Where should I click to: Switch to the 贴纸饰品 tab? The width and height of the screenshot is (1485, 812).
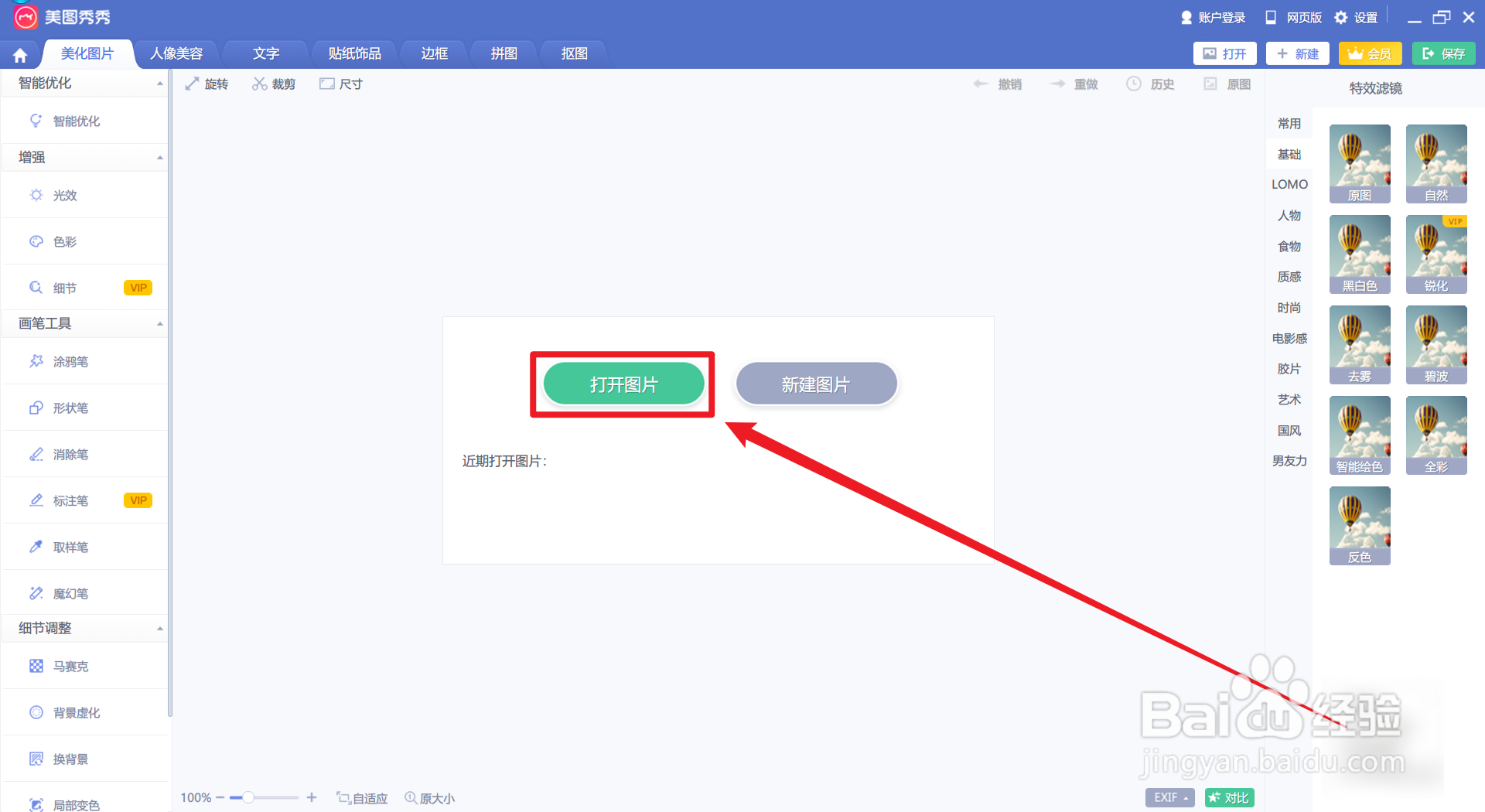(354, 53)
